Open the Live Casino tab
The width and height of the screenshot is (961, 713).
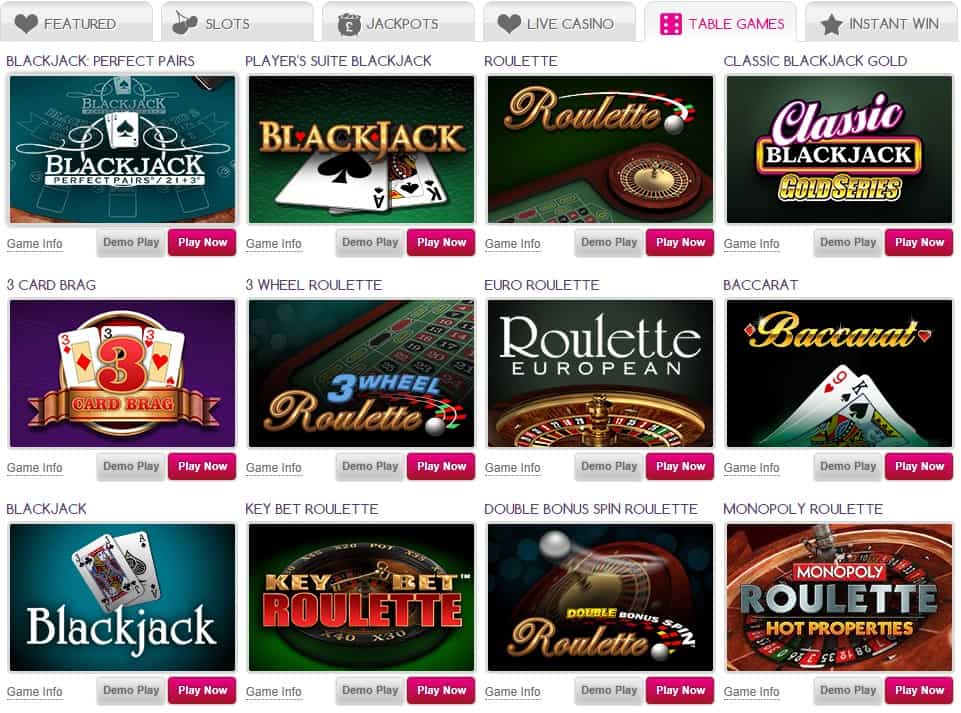(559, 21)
